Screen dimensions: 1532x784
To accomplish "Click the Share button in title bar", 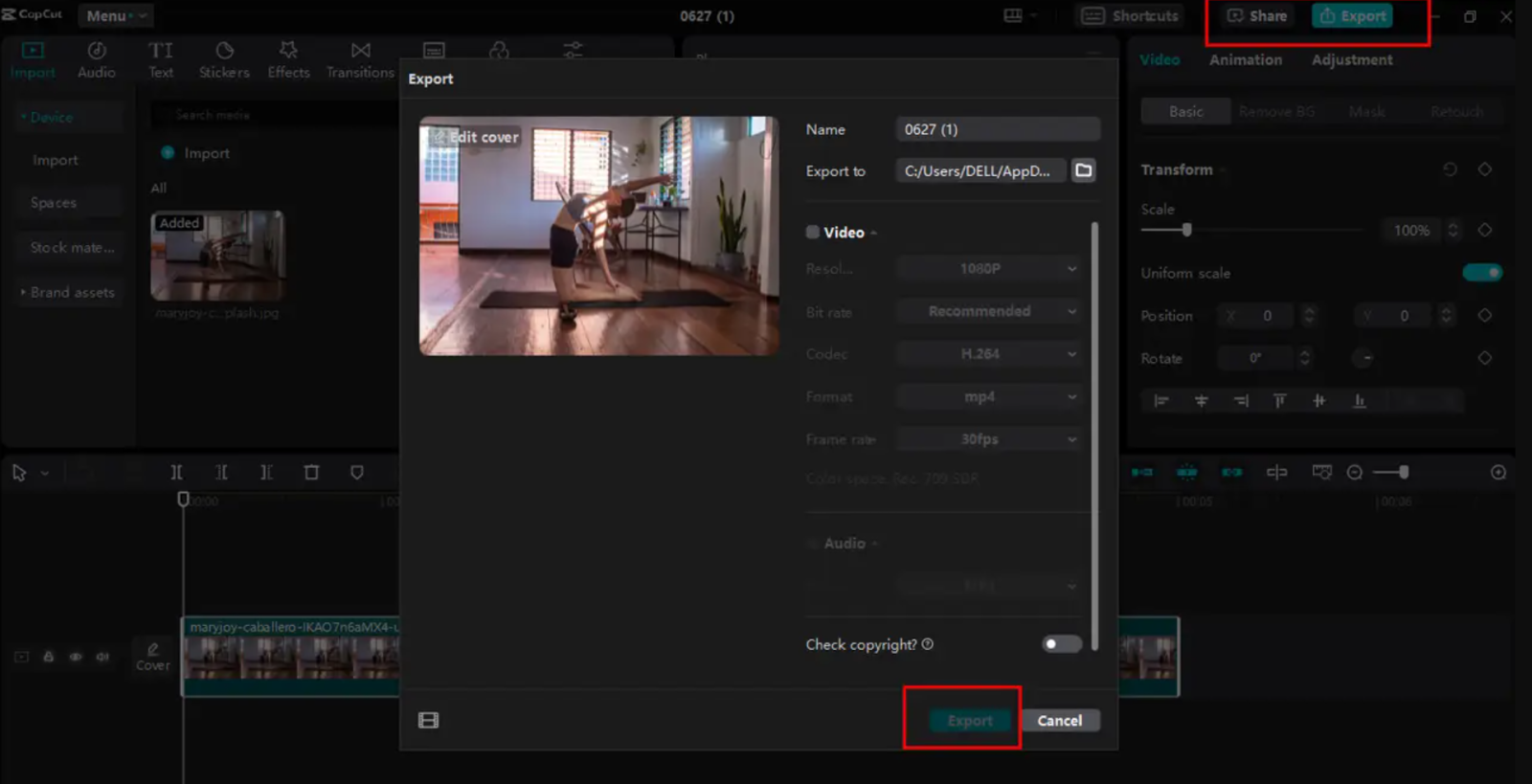I will pyautogui.click(x=1257, y=15).
